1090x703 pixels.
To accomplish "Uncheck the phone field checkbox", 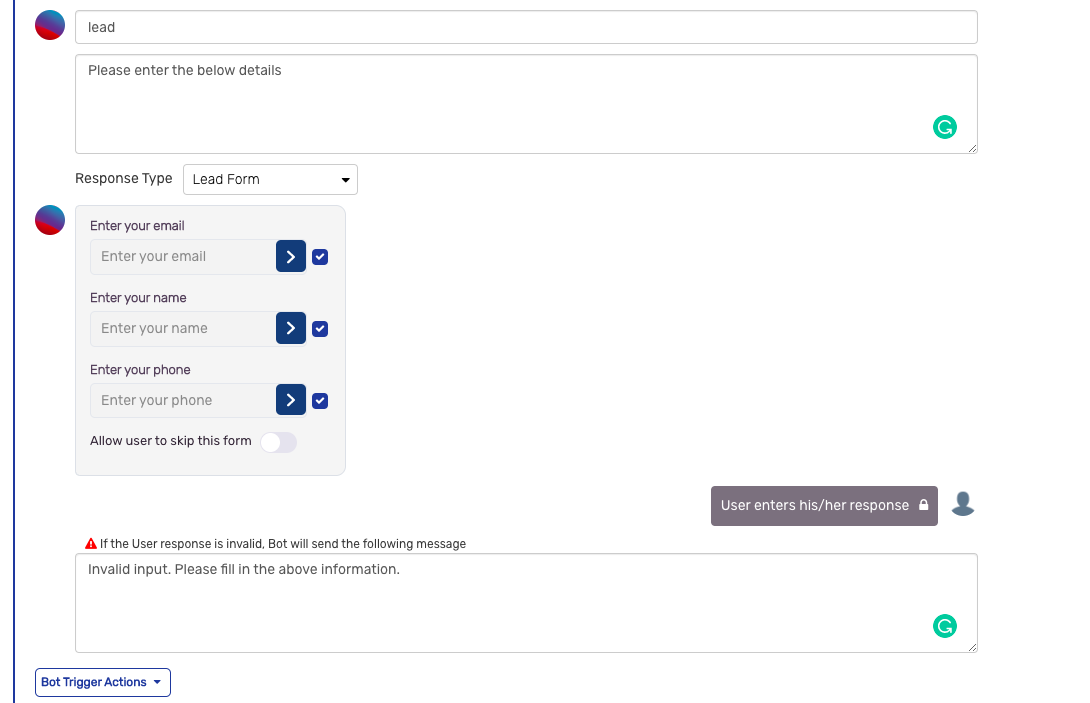I will (320, 401).
